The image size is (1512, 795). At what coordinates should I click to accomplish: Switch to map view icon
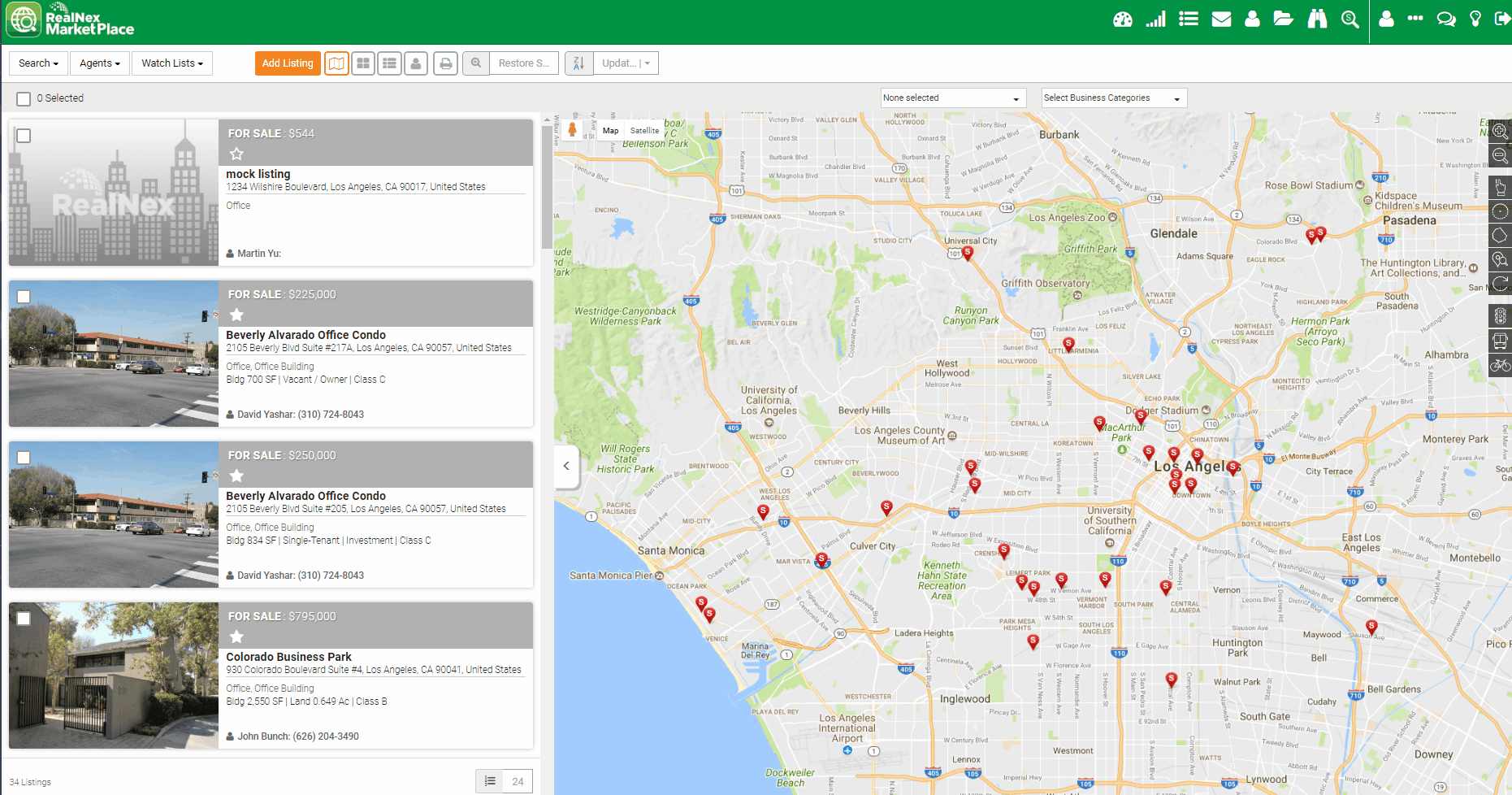[x=336, y=63]
